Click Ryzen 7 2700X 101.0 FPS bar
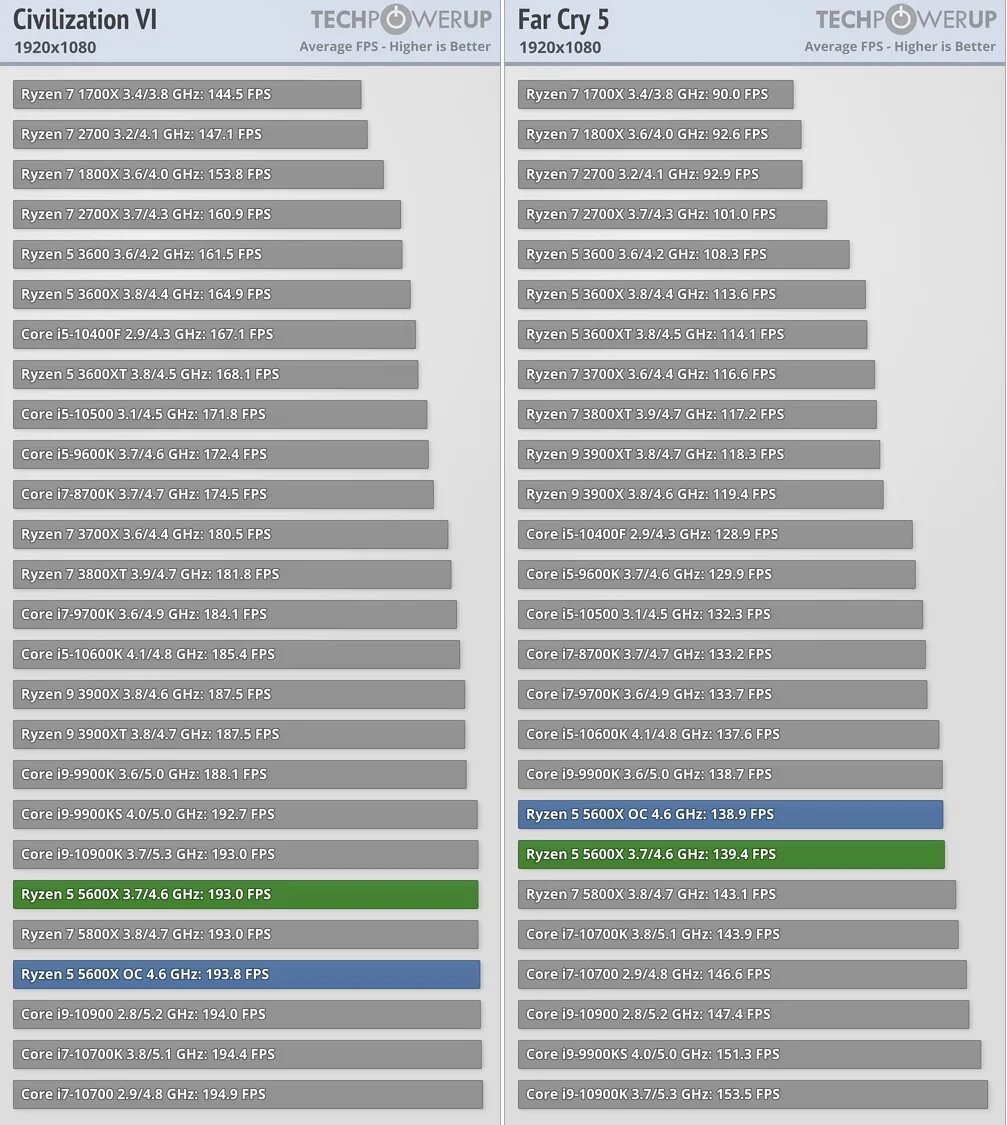 (672, 214)
